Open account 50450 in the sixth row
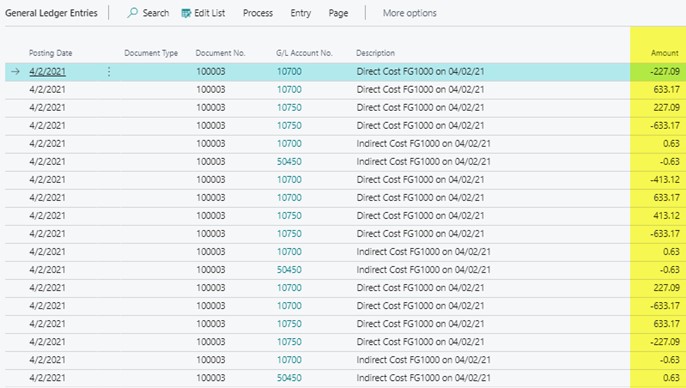Viewport: 686px width, 388px height. click(289, 161)
